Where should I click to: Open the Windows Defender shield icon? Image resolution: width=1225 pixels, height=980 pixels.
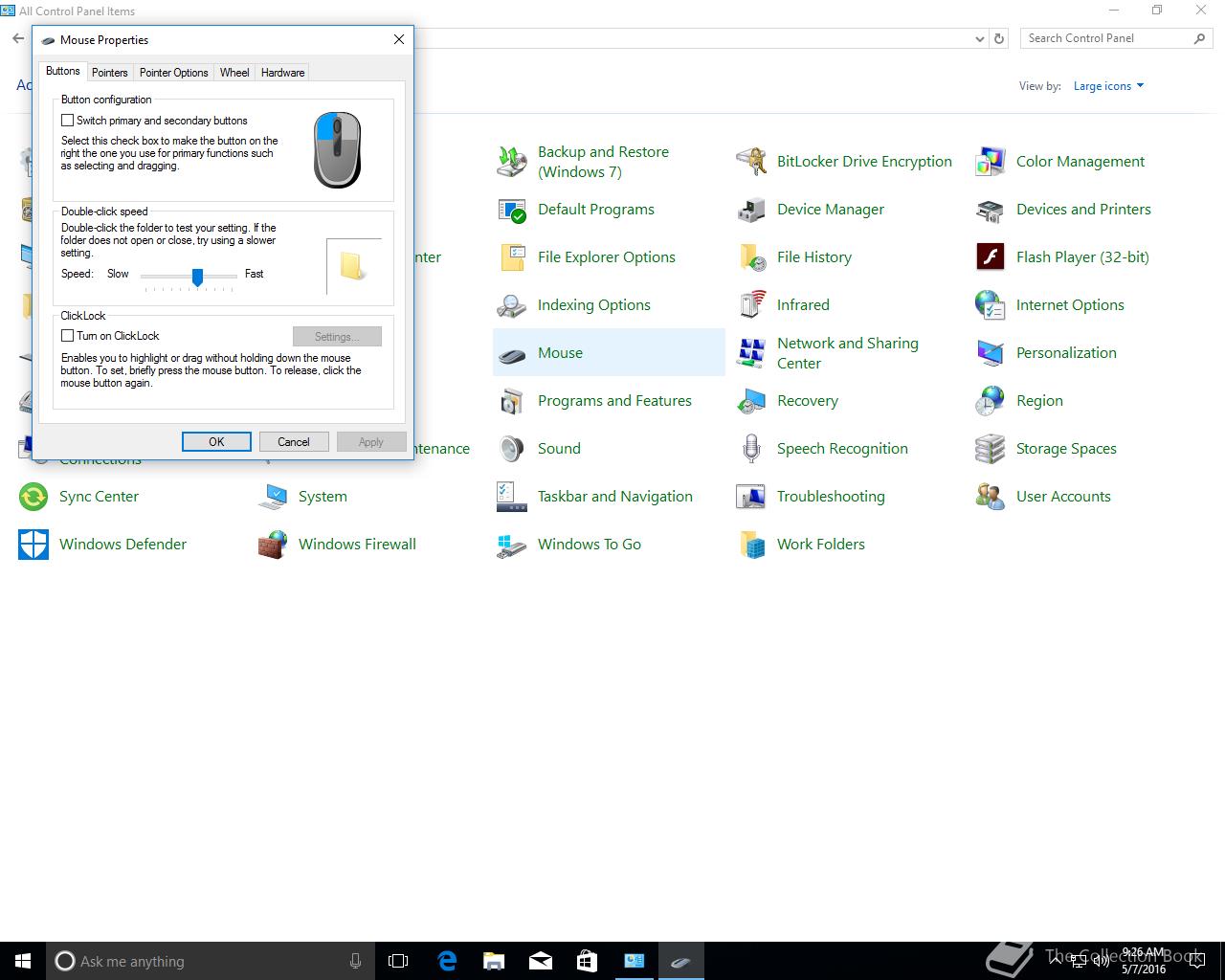(x=33, y=545)
